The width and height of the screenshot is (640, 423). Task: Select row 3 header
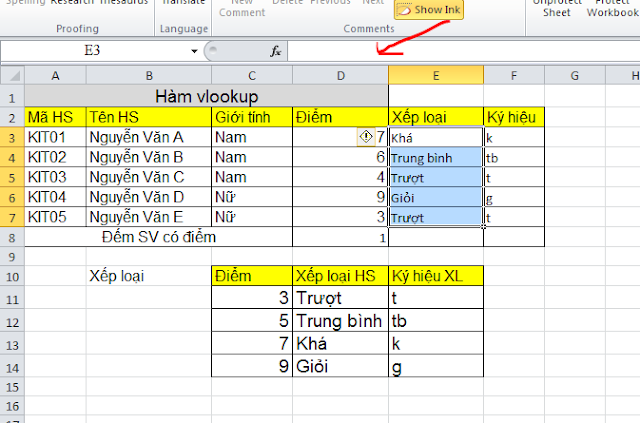(x=12, y=138)
